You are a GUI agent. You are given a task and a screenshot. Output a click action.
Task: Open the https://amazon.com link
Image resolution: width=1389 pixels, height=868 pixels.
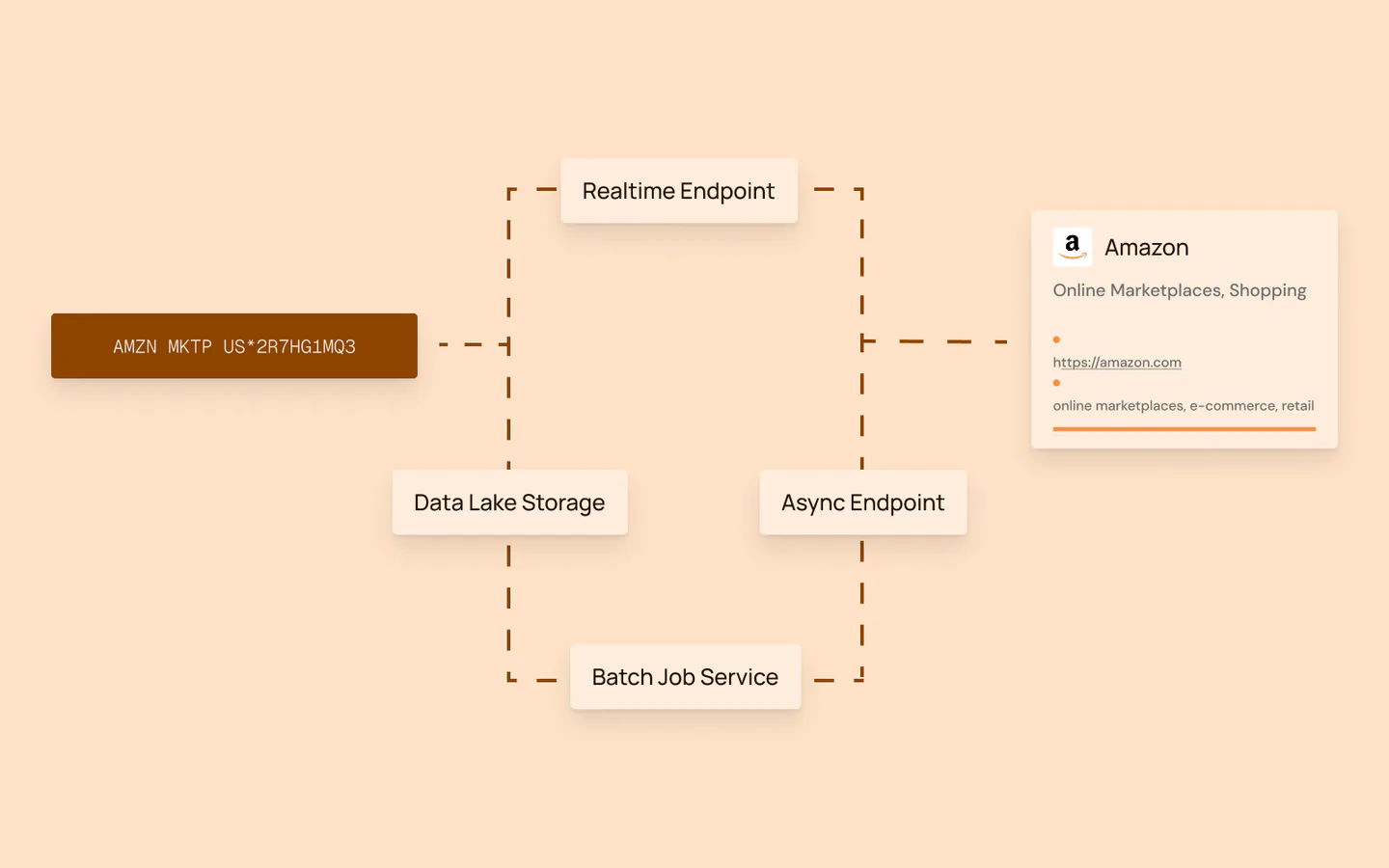click(1117, 363)
